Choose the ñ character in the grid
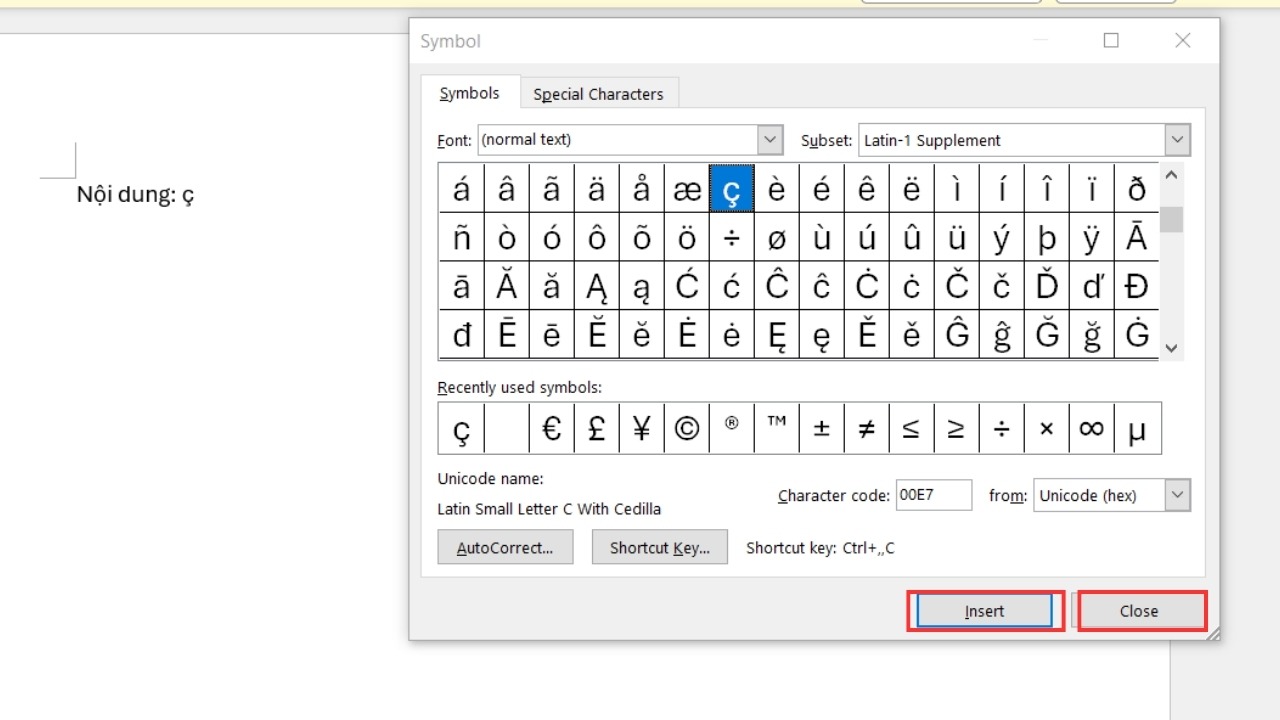Viewport: 1280px width, 720px height. click(x=461, y=237)
